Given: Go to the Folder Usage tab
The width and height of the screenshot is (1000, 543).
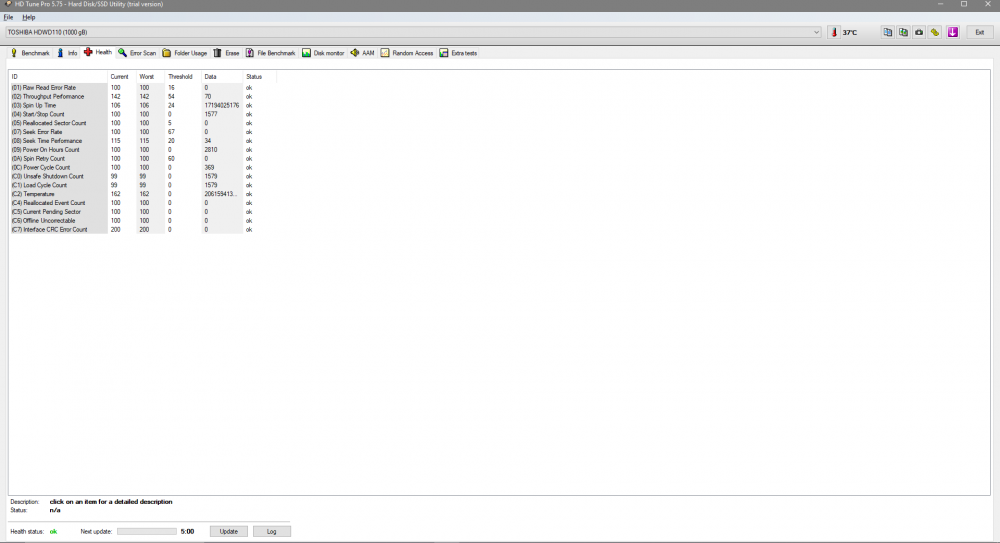Looking at the screenshot, I should (185, 53).
